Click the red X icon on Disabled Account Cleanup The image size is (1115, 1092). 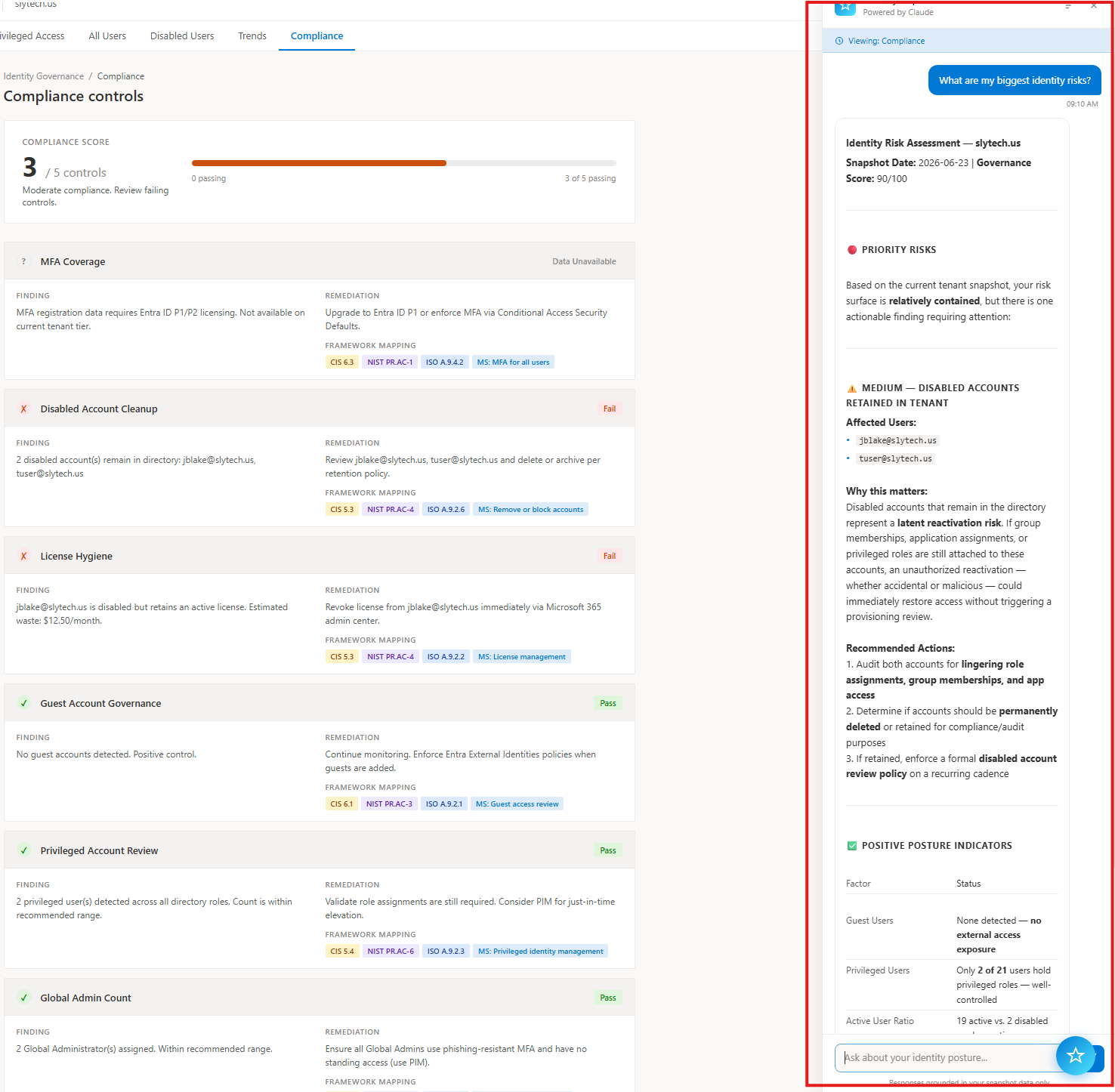[23, 409]
